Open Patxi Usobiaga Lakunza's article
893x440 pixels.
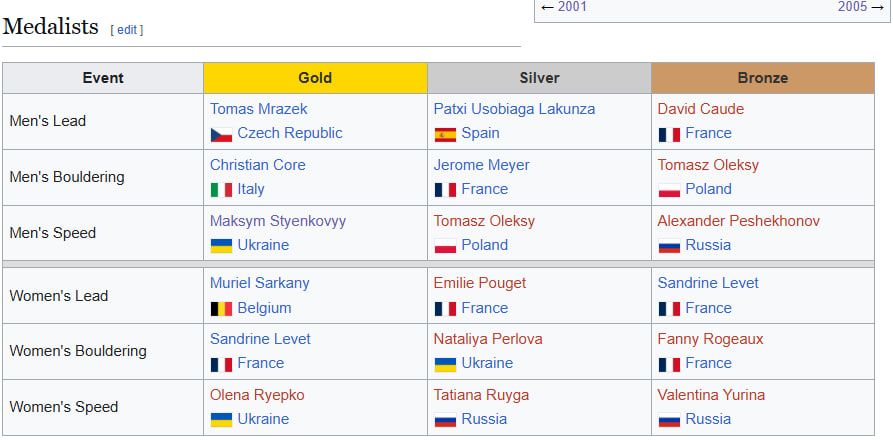tap(514, 109)
